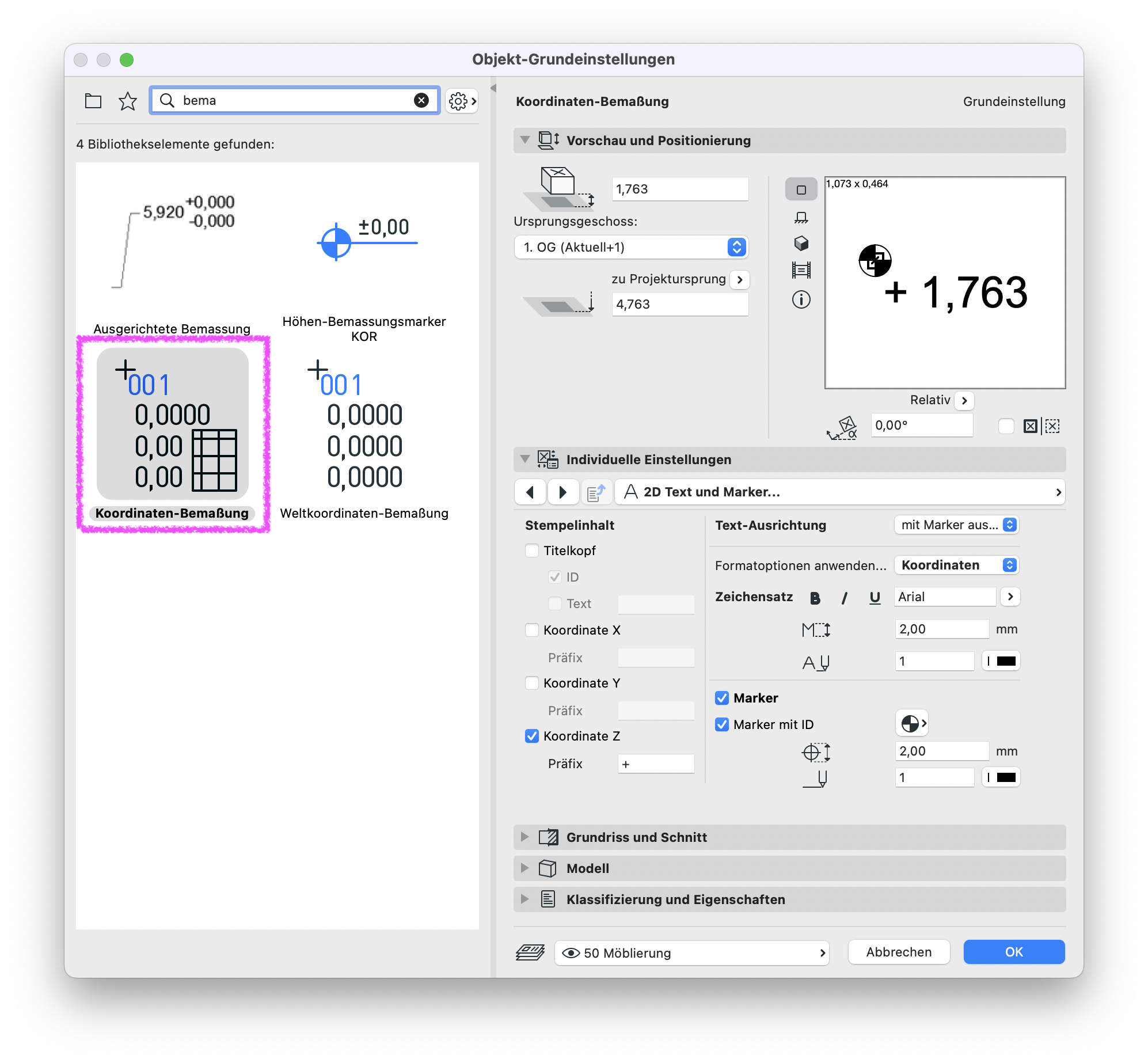Viewport: 1148px width, 1063px height.
Task: Click the marker size 2,00 field
Action: click(x=942, y=751)
